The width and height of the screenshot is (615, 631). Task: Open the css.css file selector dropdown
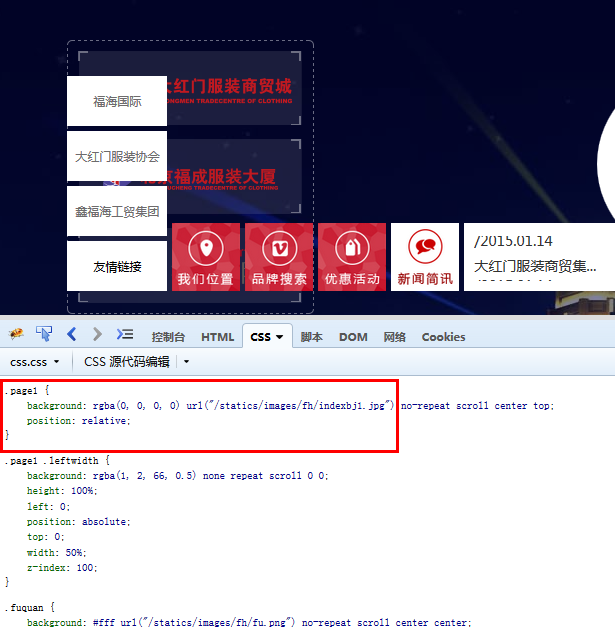click(35, 362)
